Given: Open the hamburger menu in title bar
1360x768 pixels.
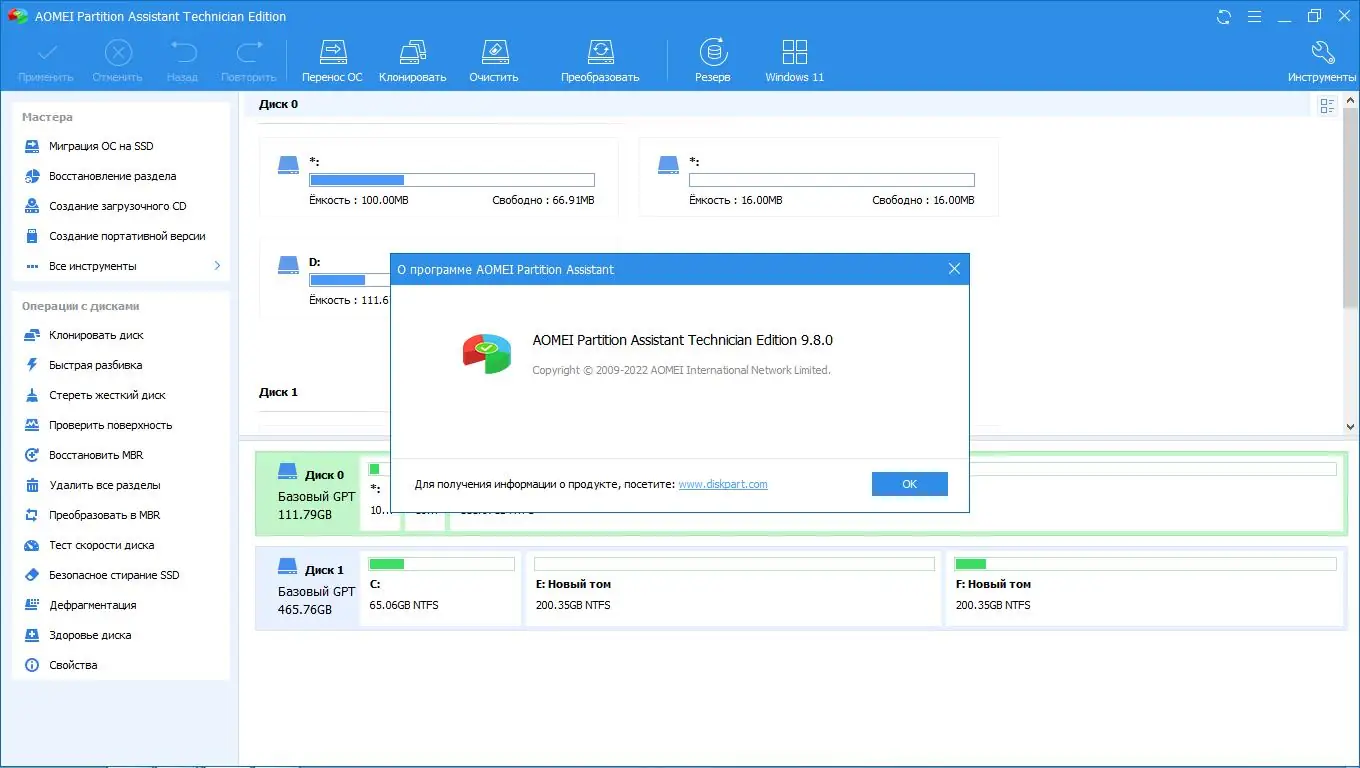Looking at the screenshot, I should [1254, 16].
